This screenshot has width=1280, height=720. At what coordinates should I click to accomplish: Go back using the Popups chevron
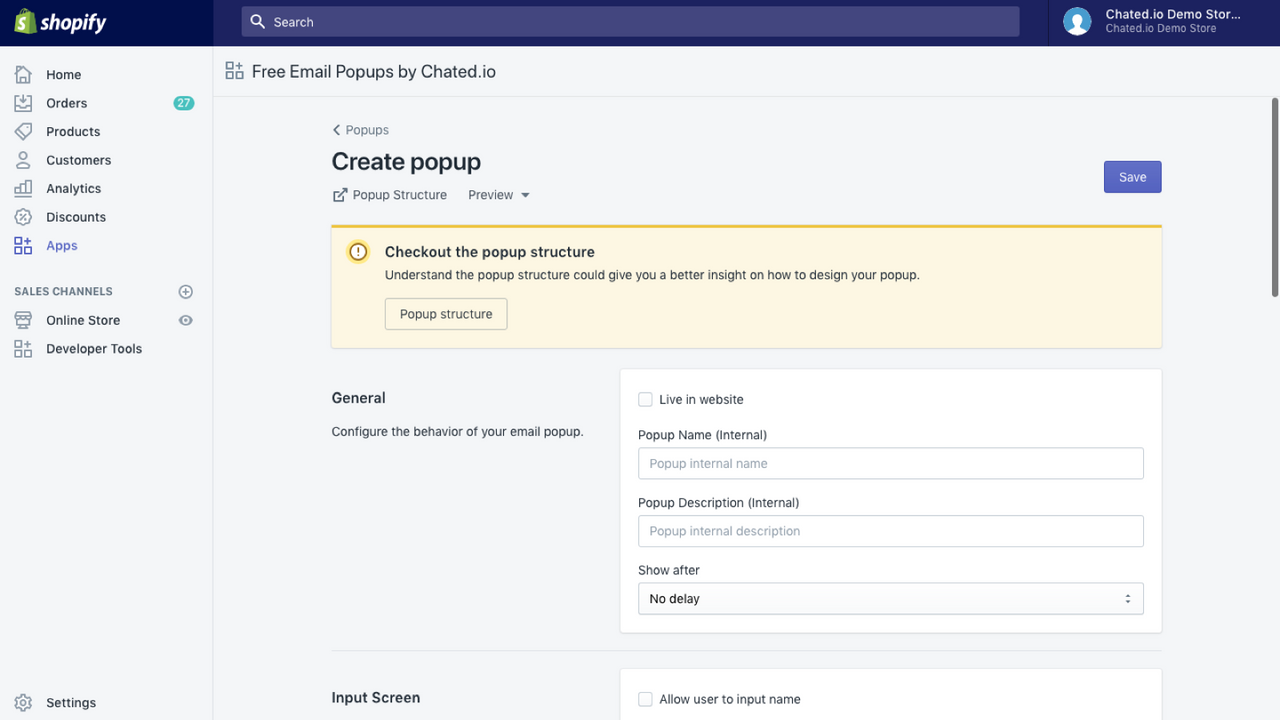[x=336, y=129]
